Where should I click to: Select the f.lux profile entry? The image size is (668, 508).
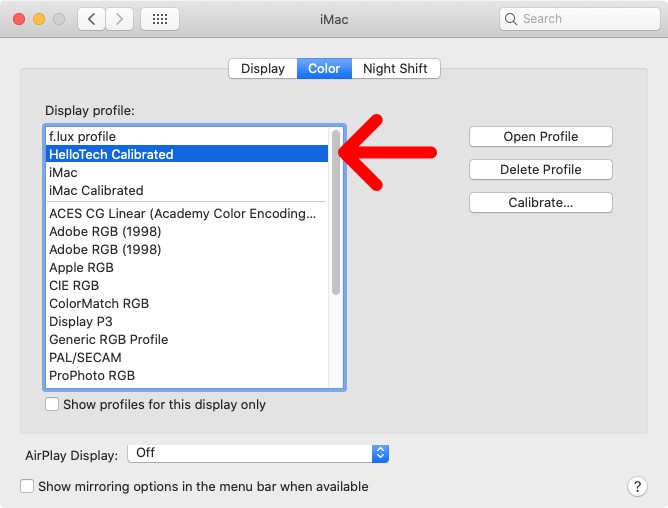pyautogui.click(x=83, y=136)
